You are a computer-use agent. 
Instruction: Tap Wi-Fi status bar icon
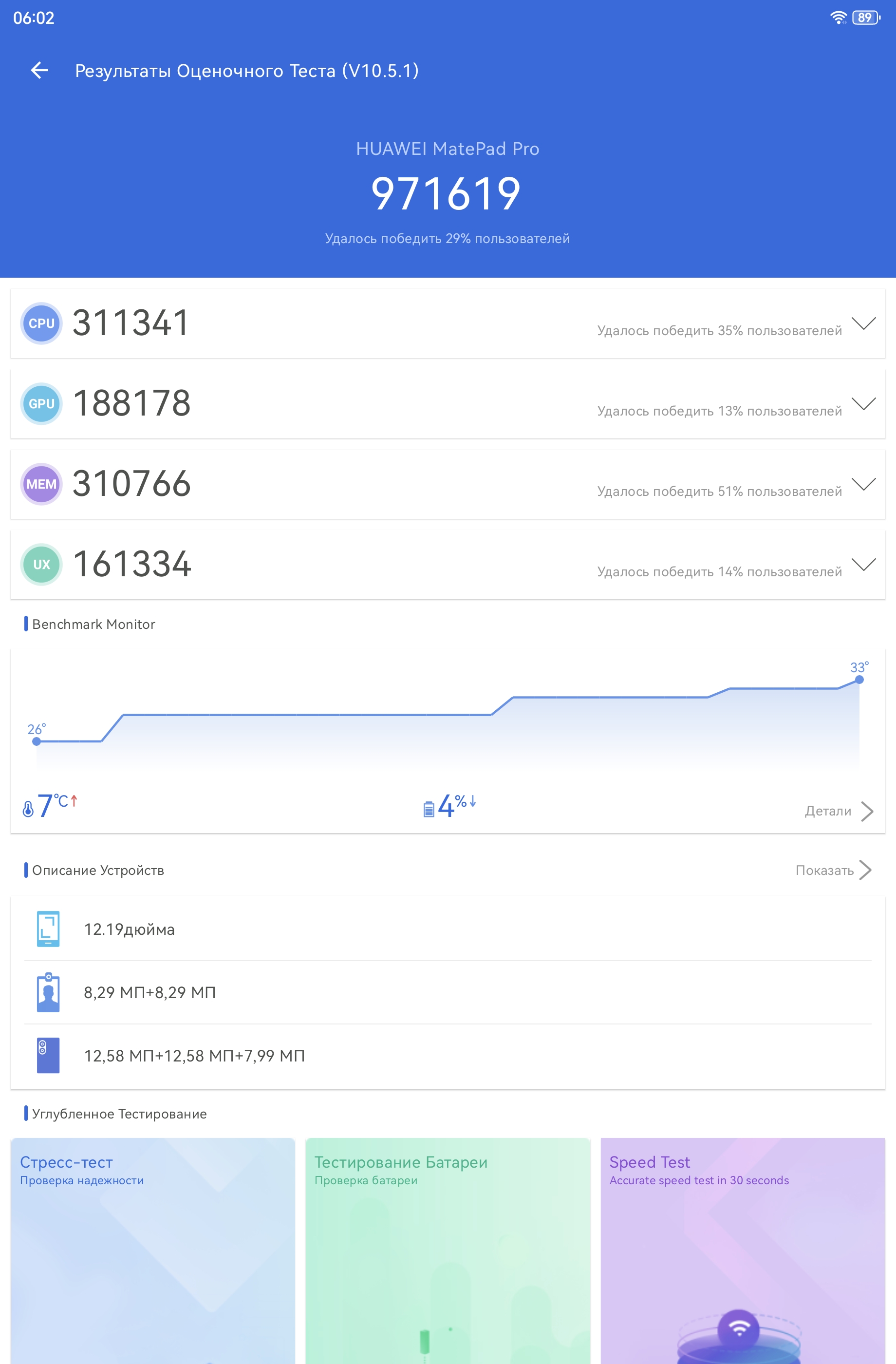click(838, 18)
